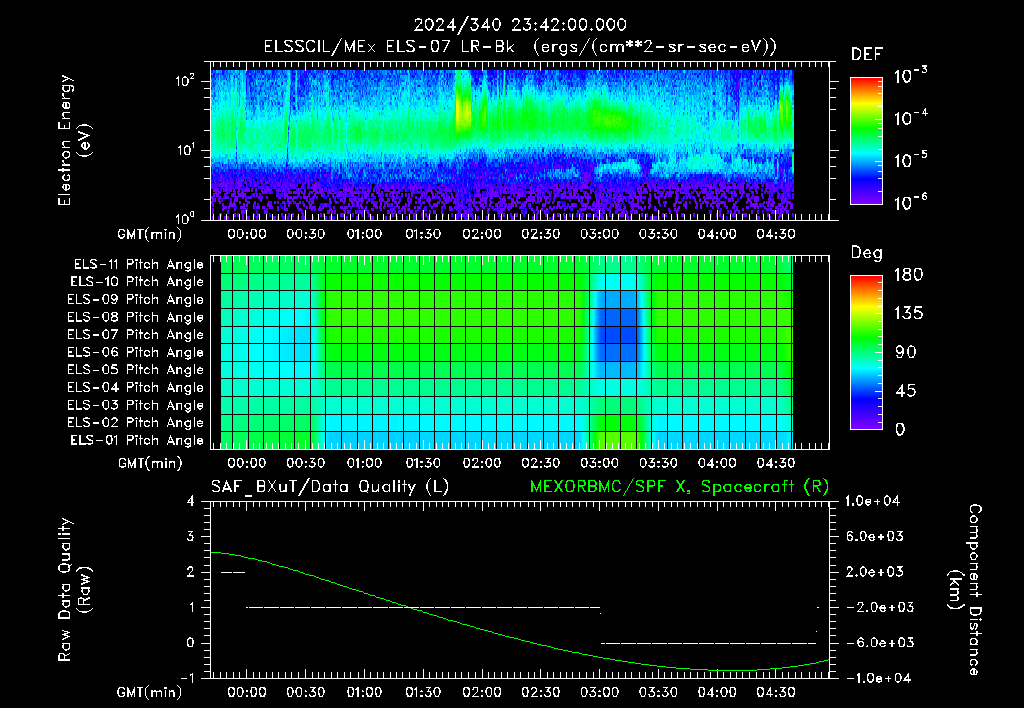Click the 'Component Distance (km)' axis label
Screen dimensions: 1024x708
tap(965, 590)
